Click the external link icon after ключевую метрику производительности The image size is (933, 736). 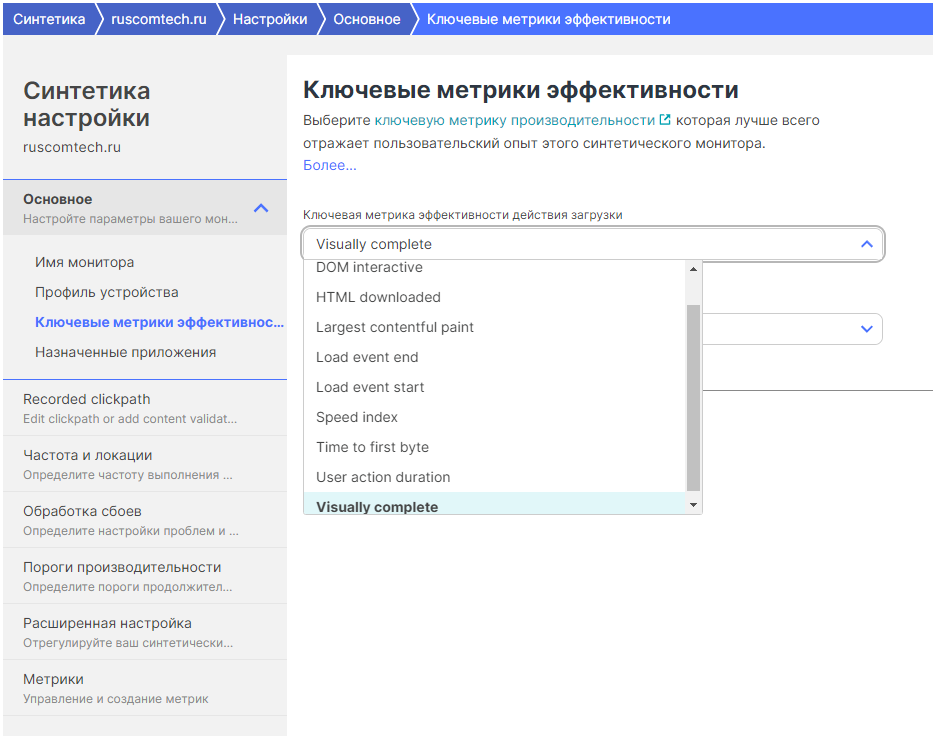(x=665, y=120)
